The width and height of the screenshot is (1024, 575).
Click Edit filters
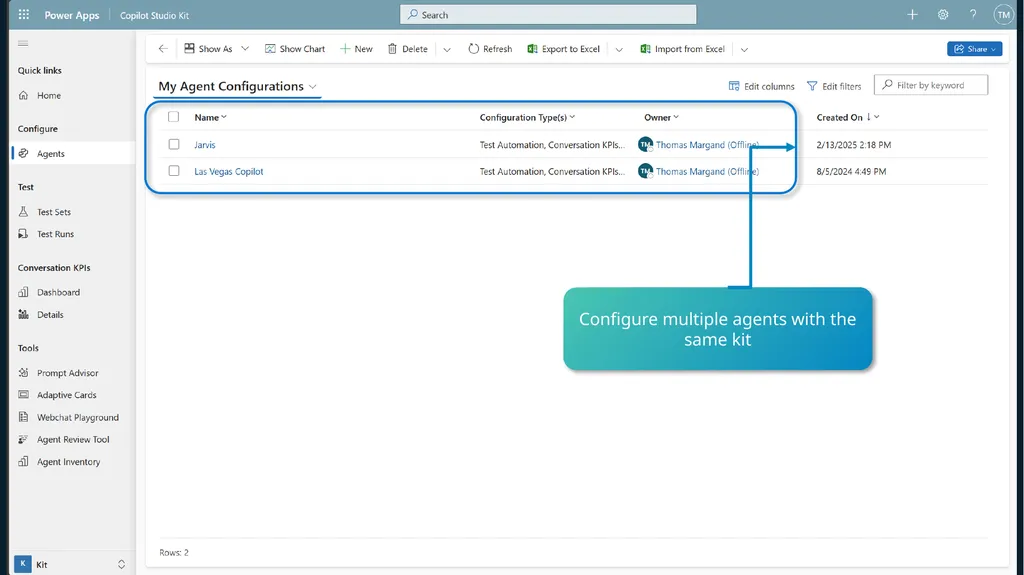(834, 86)
